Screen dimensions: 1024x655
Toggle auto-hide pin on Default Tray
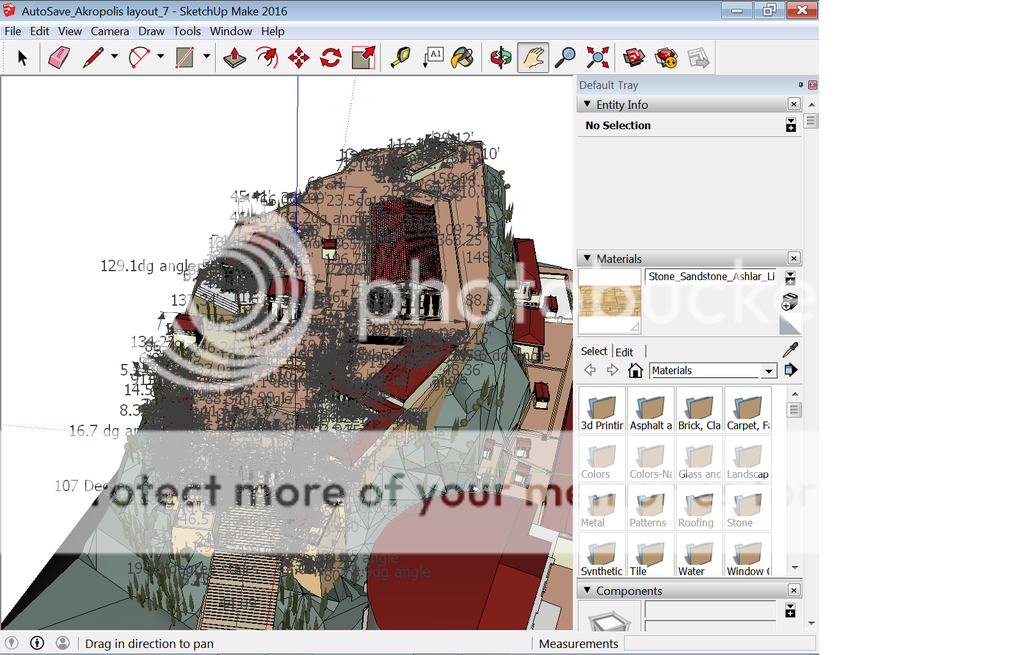(801, 85)
